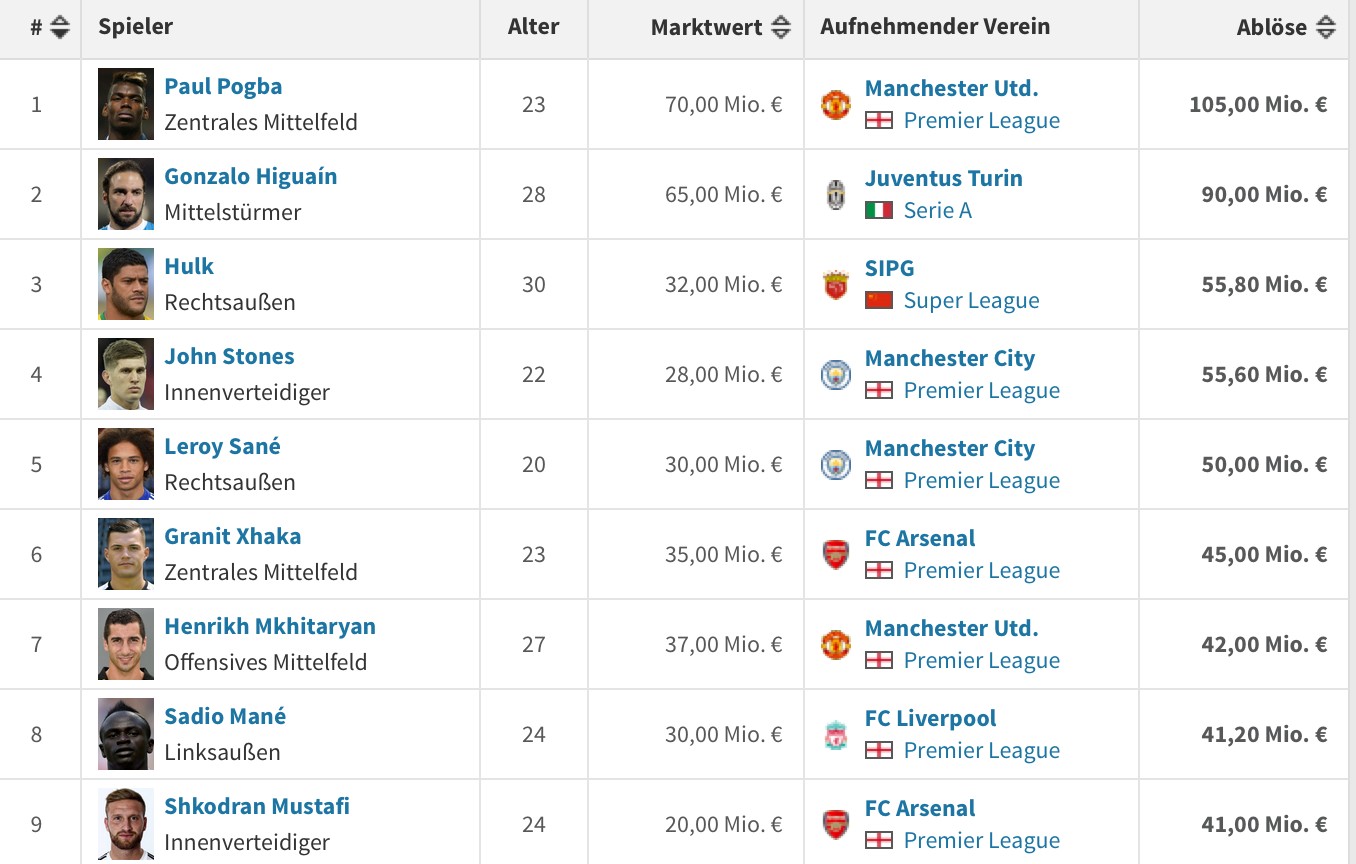Click the FC Liverpool club crest
This screenshot has width=1356, height=864.
tap(835, 735)
